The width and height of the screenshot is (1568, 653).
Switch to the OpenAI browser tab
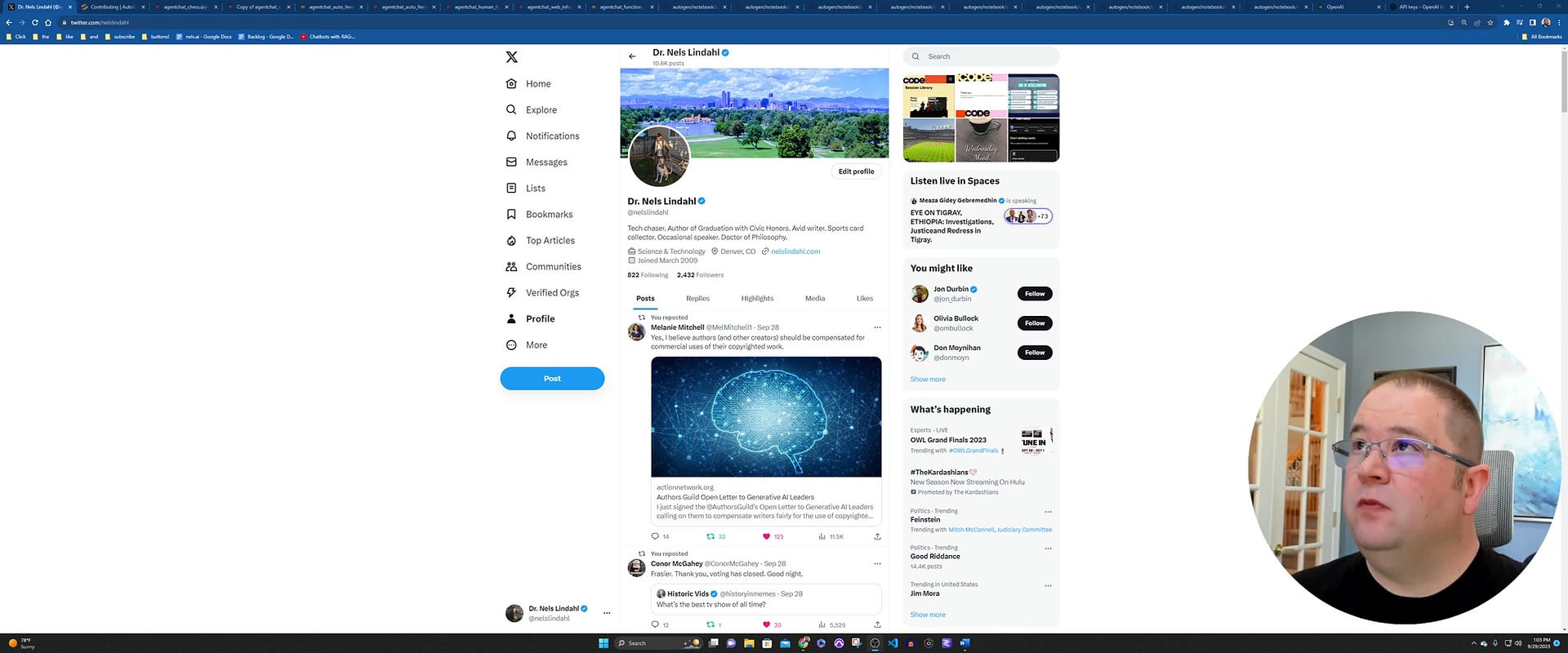1348,7
